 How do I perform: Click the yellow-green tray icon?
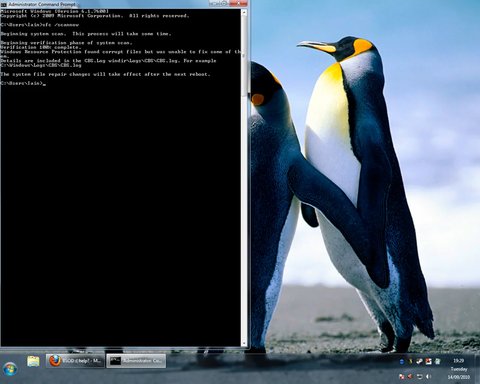click(411, 361)
